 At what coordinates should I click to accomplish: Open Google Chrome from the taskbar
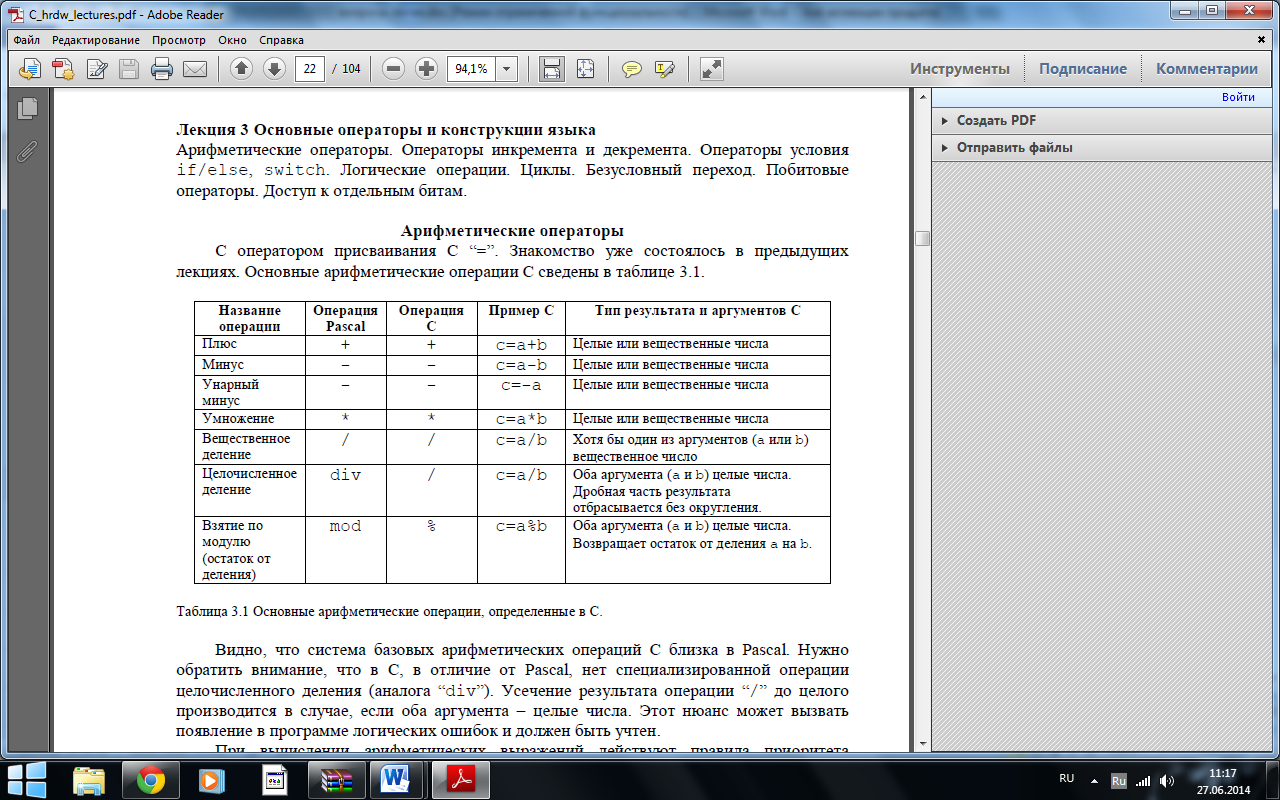pos(150,778)
